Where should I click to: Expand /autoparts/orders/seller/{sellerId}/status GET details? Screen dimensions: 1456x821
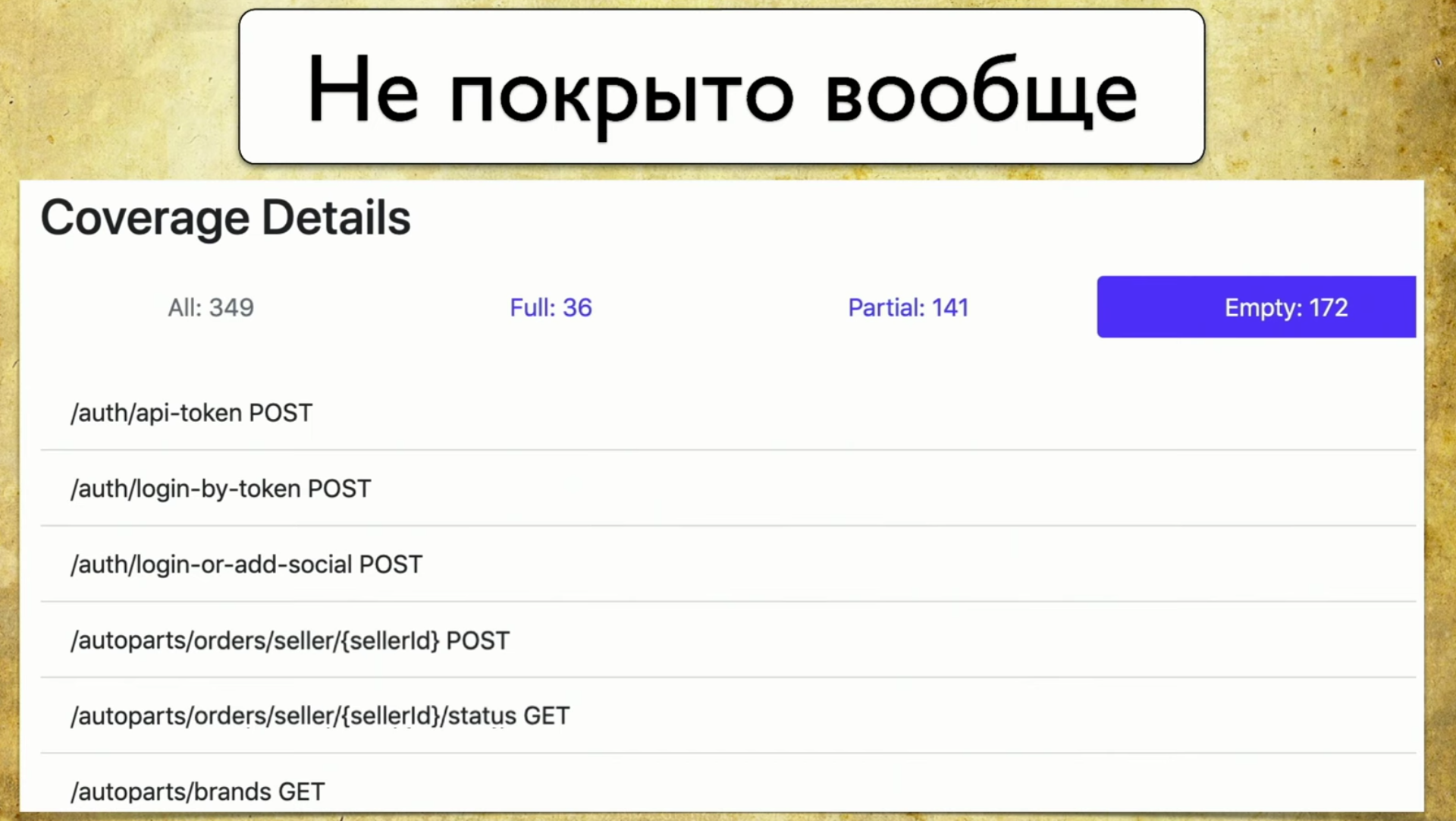319,715
